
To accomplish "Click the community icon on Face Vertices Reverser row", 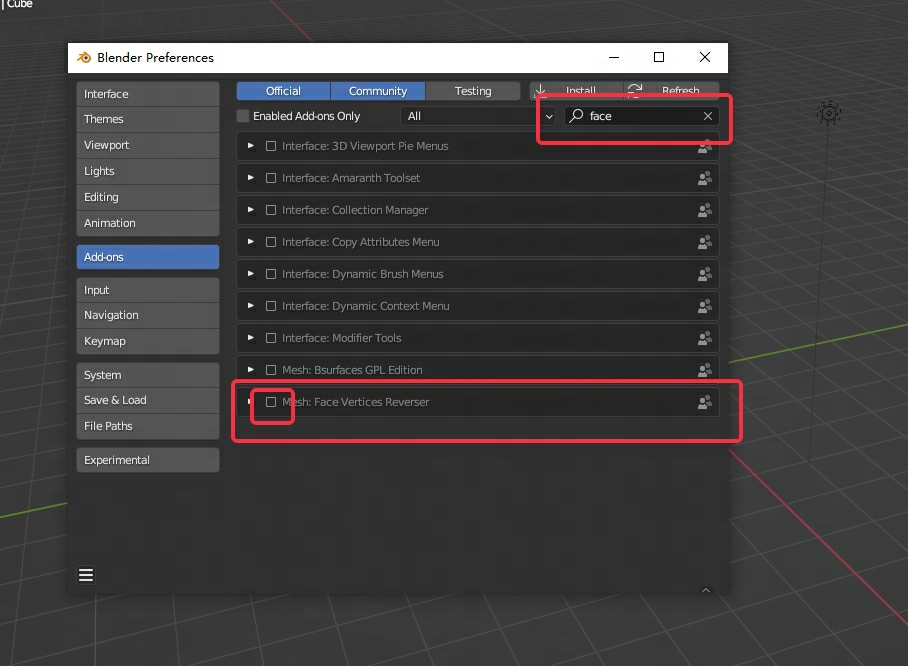I will 704,402.
